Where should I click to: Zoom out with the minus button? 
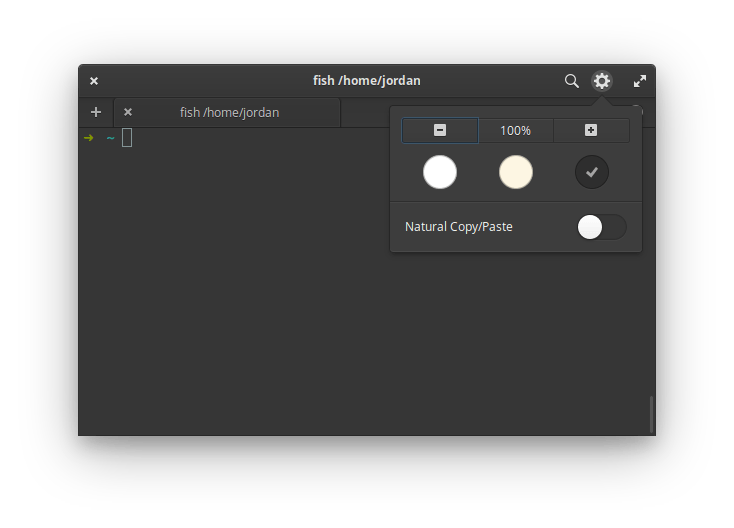pyautogui.click(x=440, y=130)
